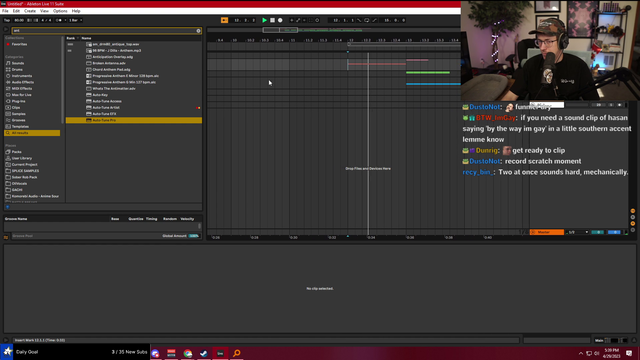Open the Master track 1/2 output dropdown
Image resolution: width=640 pixels, height=360 pixels.
578,232
